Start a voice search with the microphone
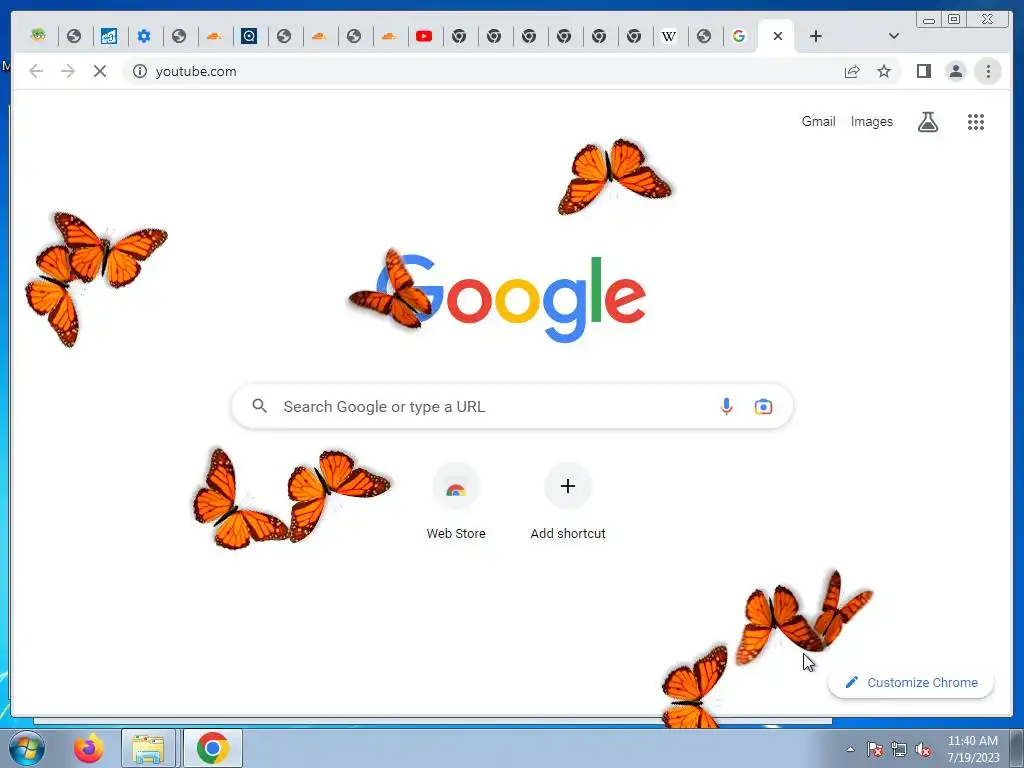 726,406
